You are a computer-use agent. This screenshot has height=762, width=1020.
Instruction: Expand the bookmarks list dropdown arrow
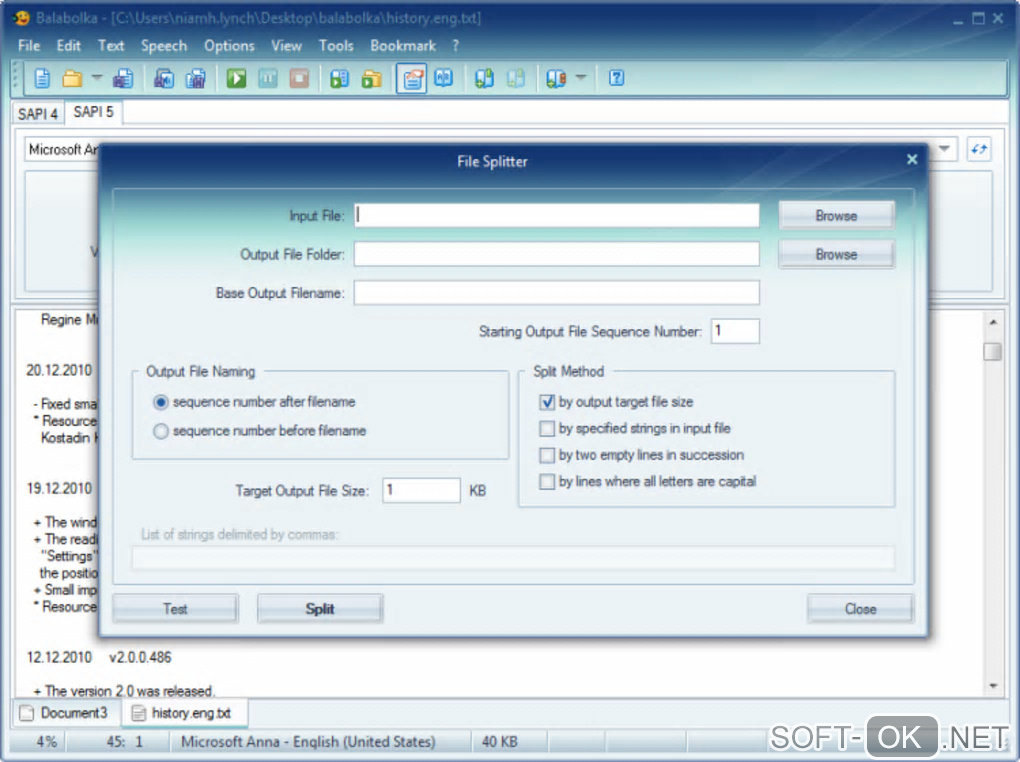coord(582,77)
